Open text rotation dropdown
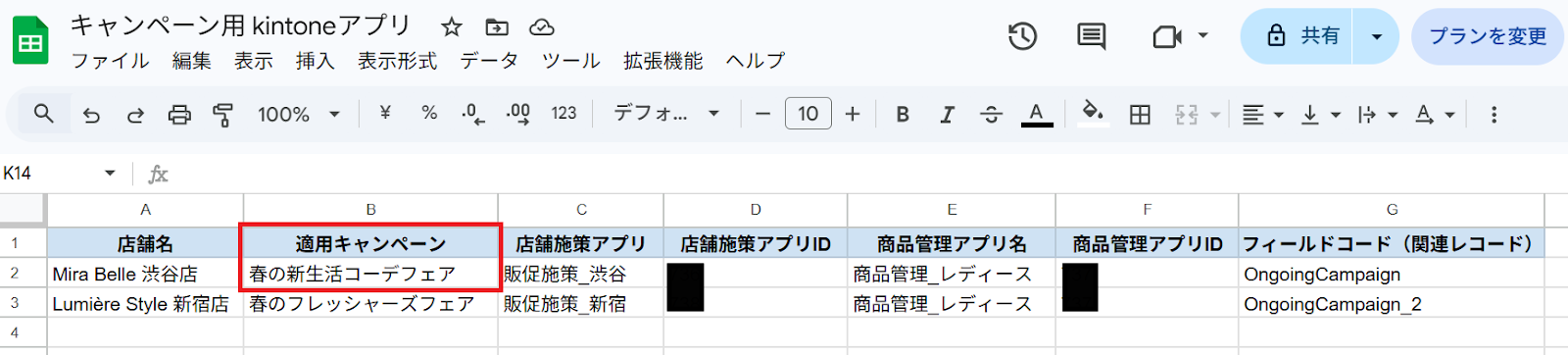Image resolution: width=1568 pixels, height=355 pixels. [1434, 115]
